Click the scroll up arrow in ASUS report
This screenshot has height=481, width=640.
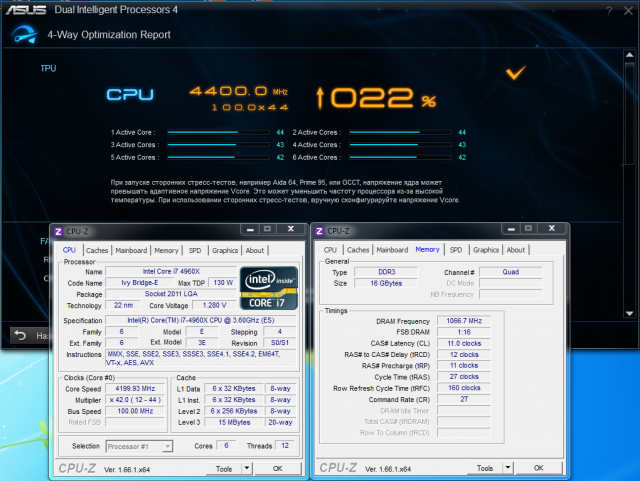(629, 55)
